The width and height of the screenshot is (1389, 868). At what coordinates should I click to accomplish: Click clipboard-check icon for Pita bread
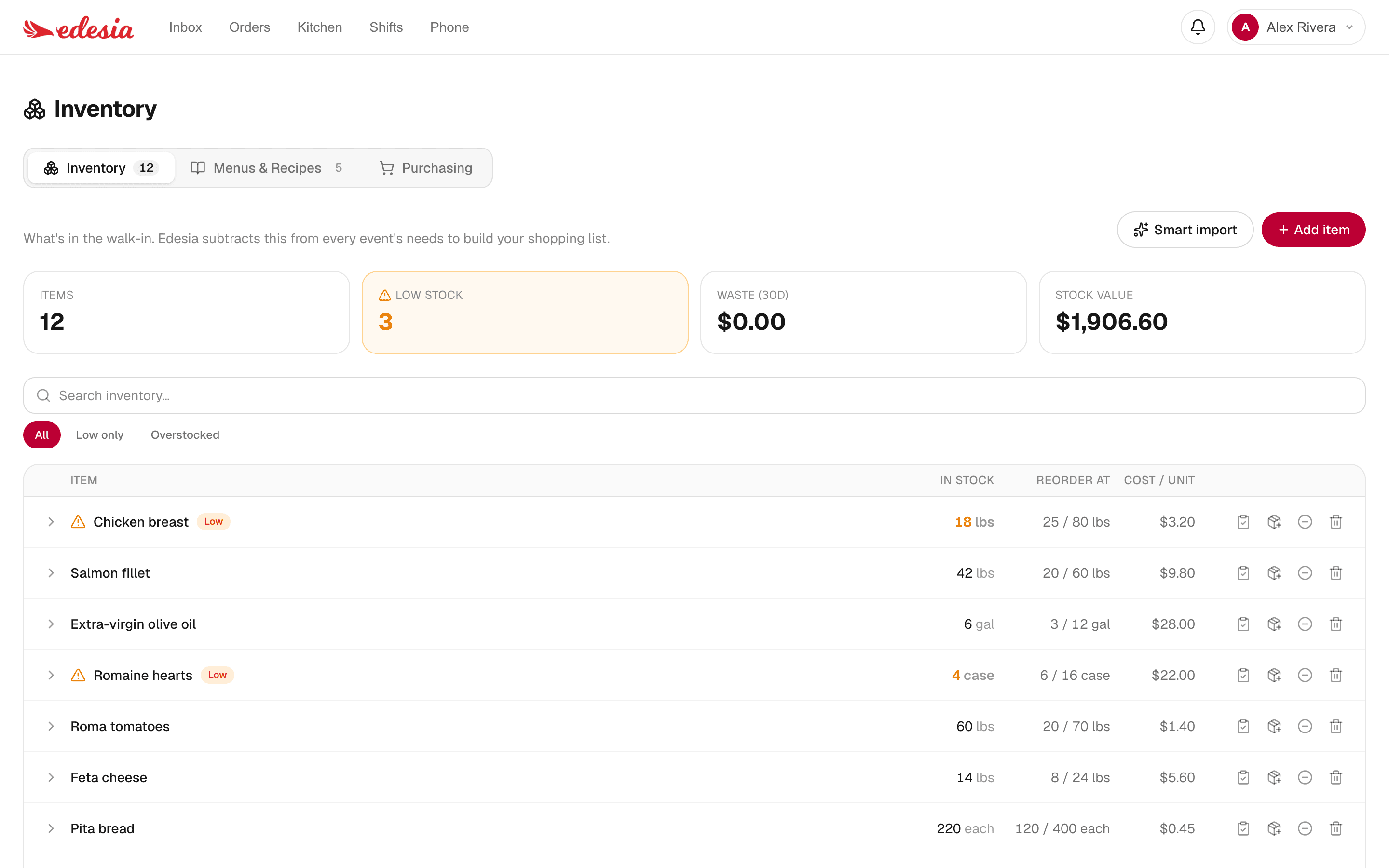pos(1243,828)
